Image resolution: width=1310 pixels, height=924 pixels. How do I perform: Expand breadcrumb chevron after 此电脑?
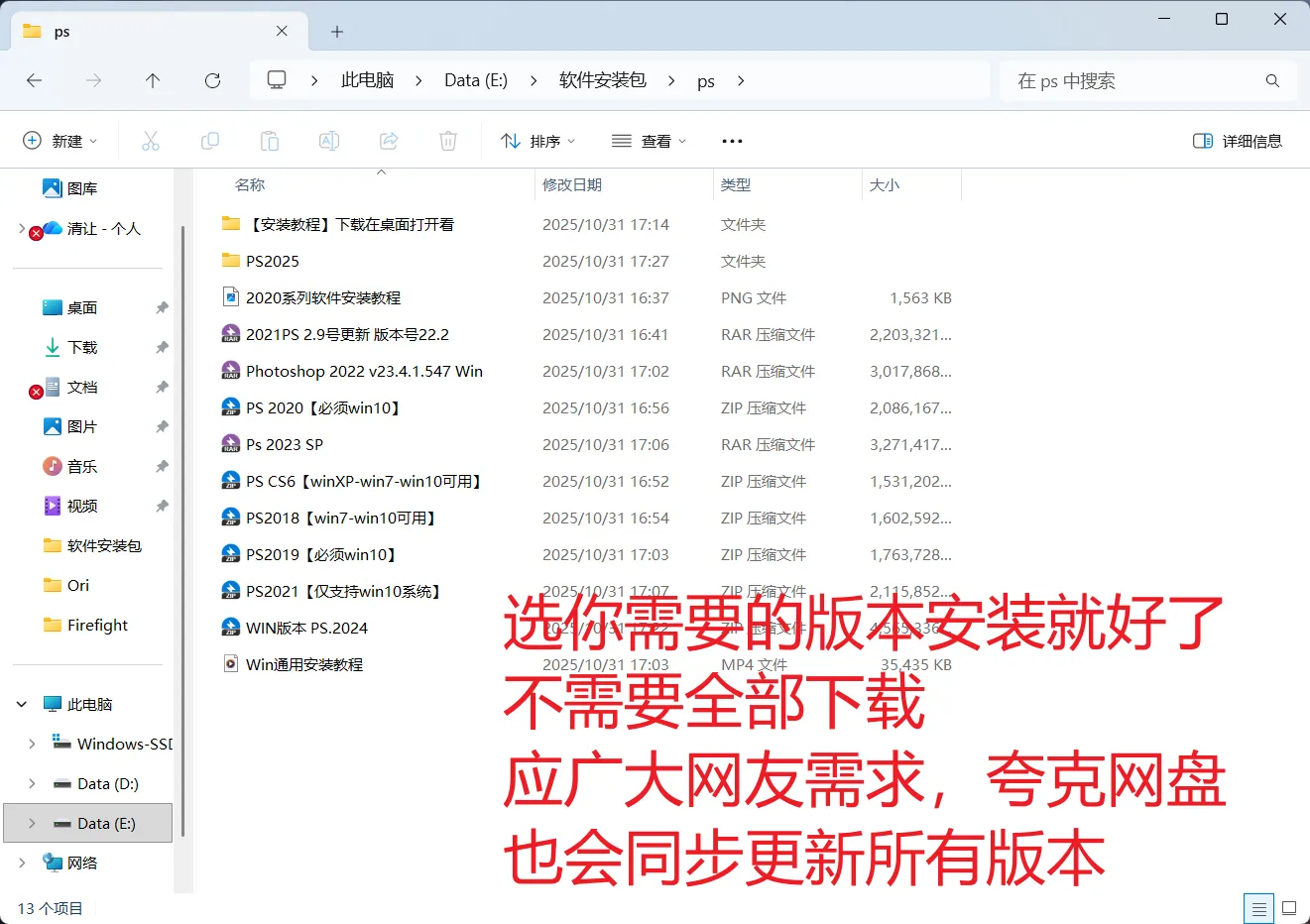click(x=418, y=80)
